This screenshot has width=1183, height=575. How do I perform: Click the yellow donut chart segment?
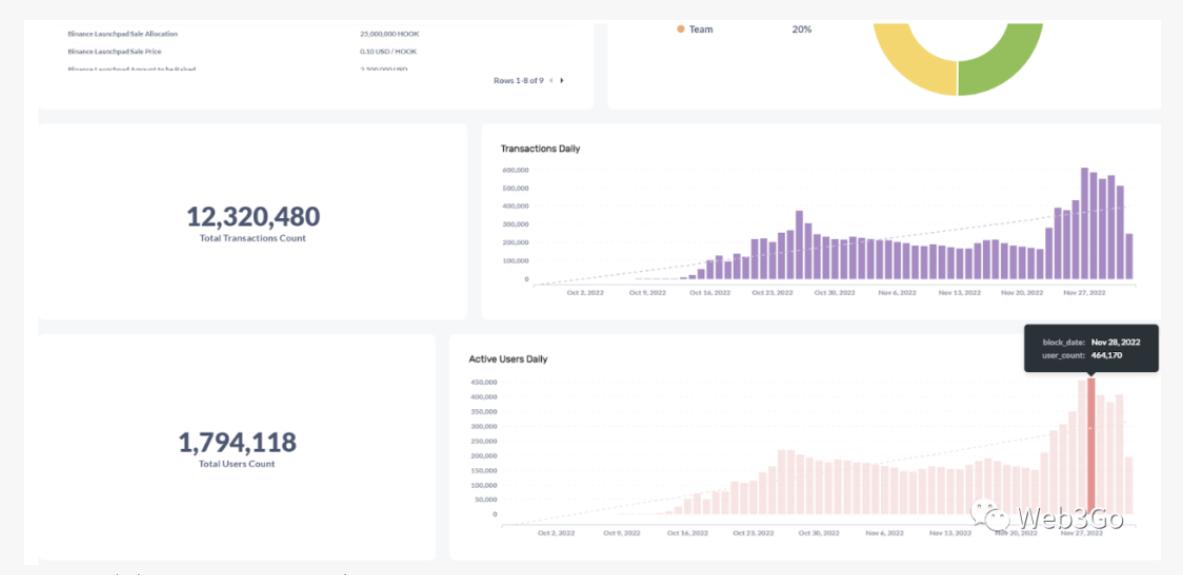pos(912,60)
